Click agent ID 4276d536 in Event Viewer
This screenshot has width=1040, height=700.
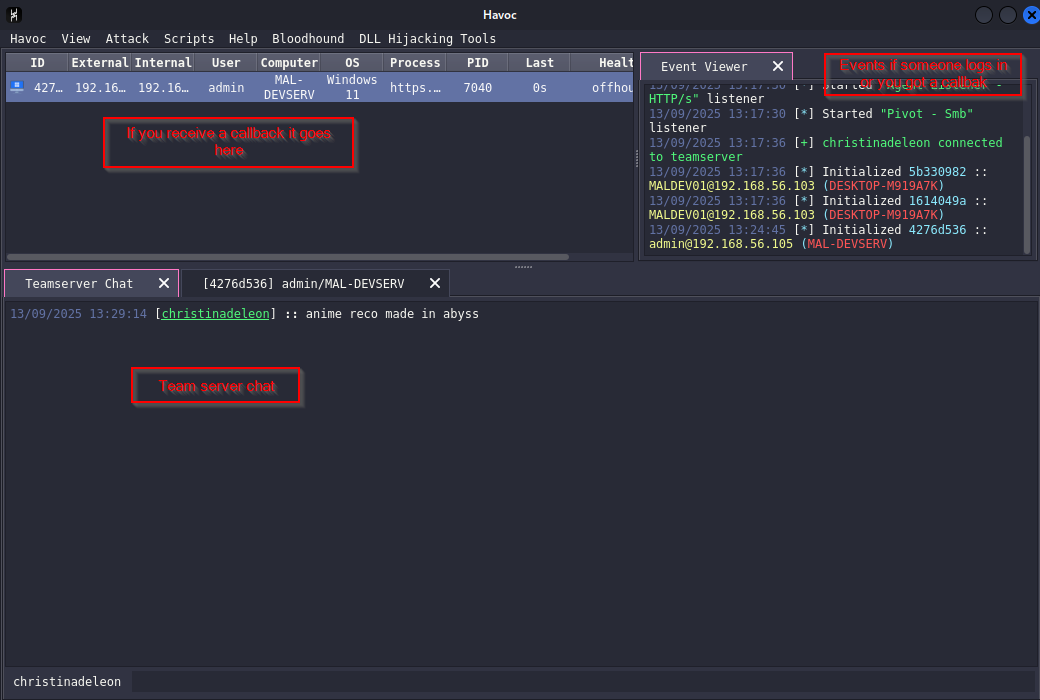tap(937, 230)
